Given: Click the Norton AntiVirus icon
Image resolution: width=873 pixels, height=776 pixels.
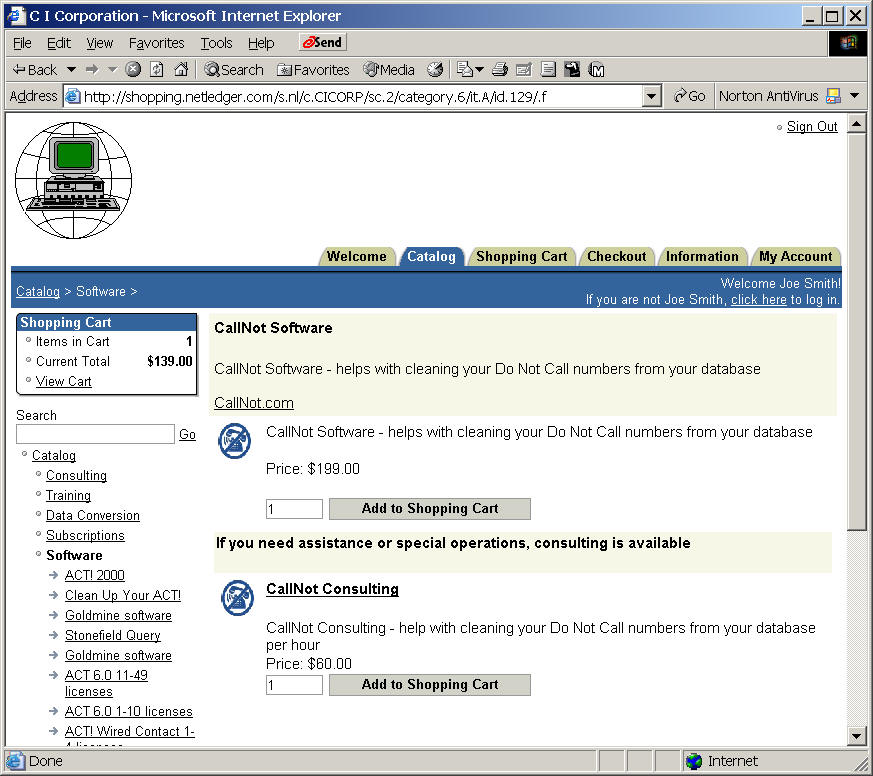Looking at the screenshot, I should pos(833,96).
